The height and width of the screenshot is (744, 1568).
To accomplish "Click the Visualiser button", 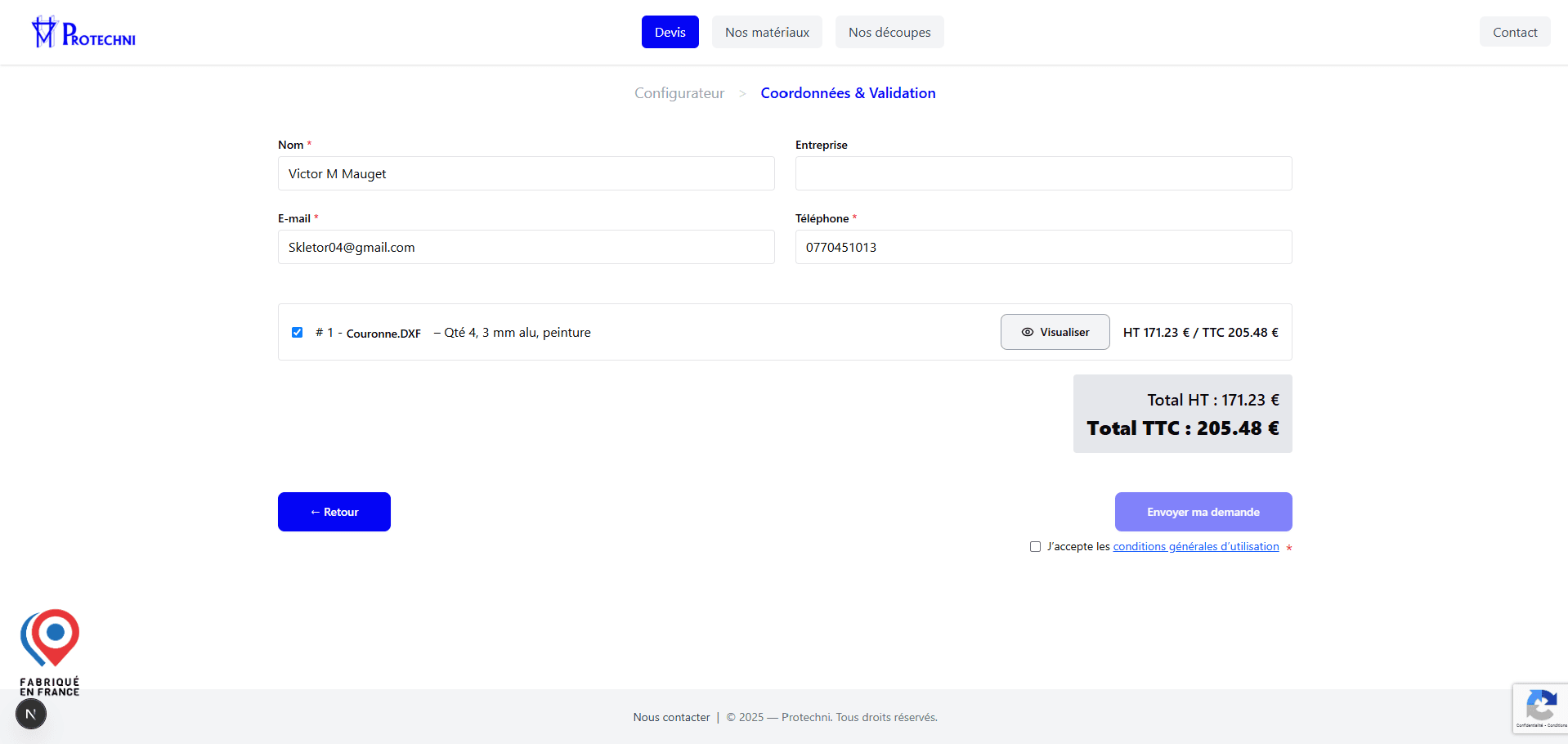I will pyautogui.click(x=1055, y=332).
